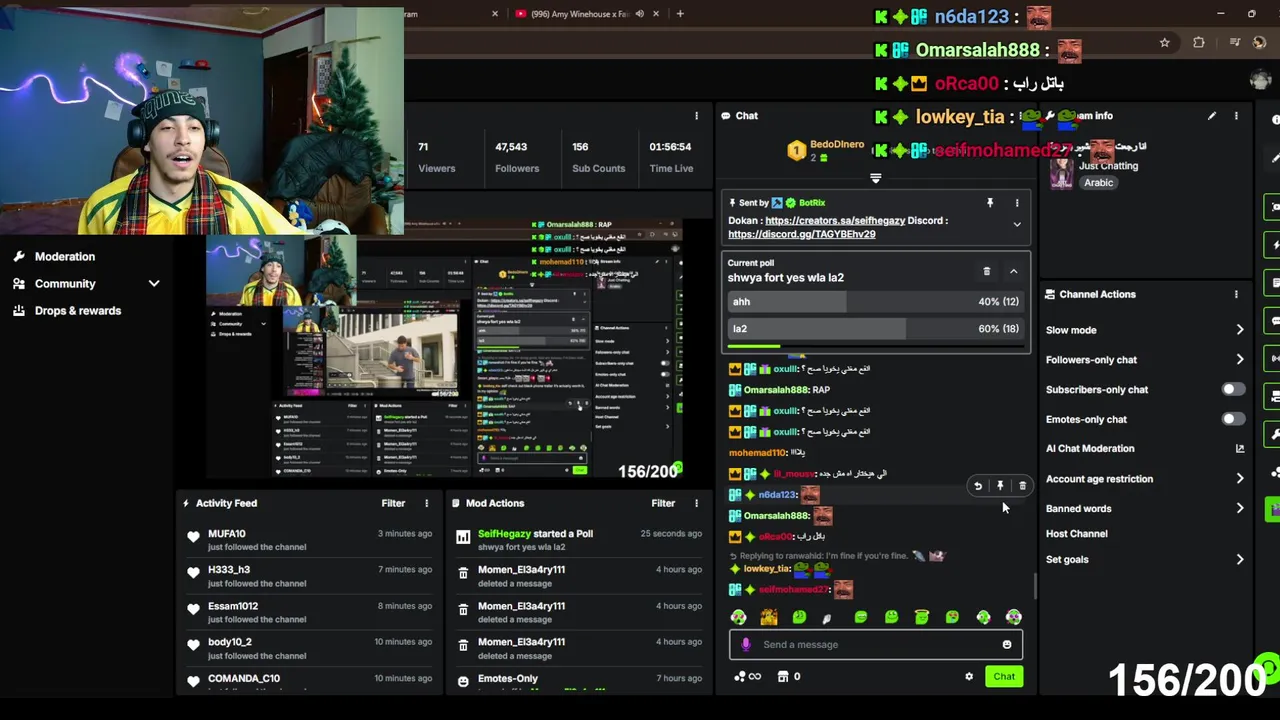Select the Emotes-Only mod action entry
The image size is (1280, 720).
(x=577, y=682)
